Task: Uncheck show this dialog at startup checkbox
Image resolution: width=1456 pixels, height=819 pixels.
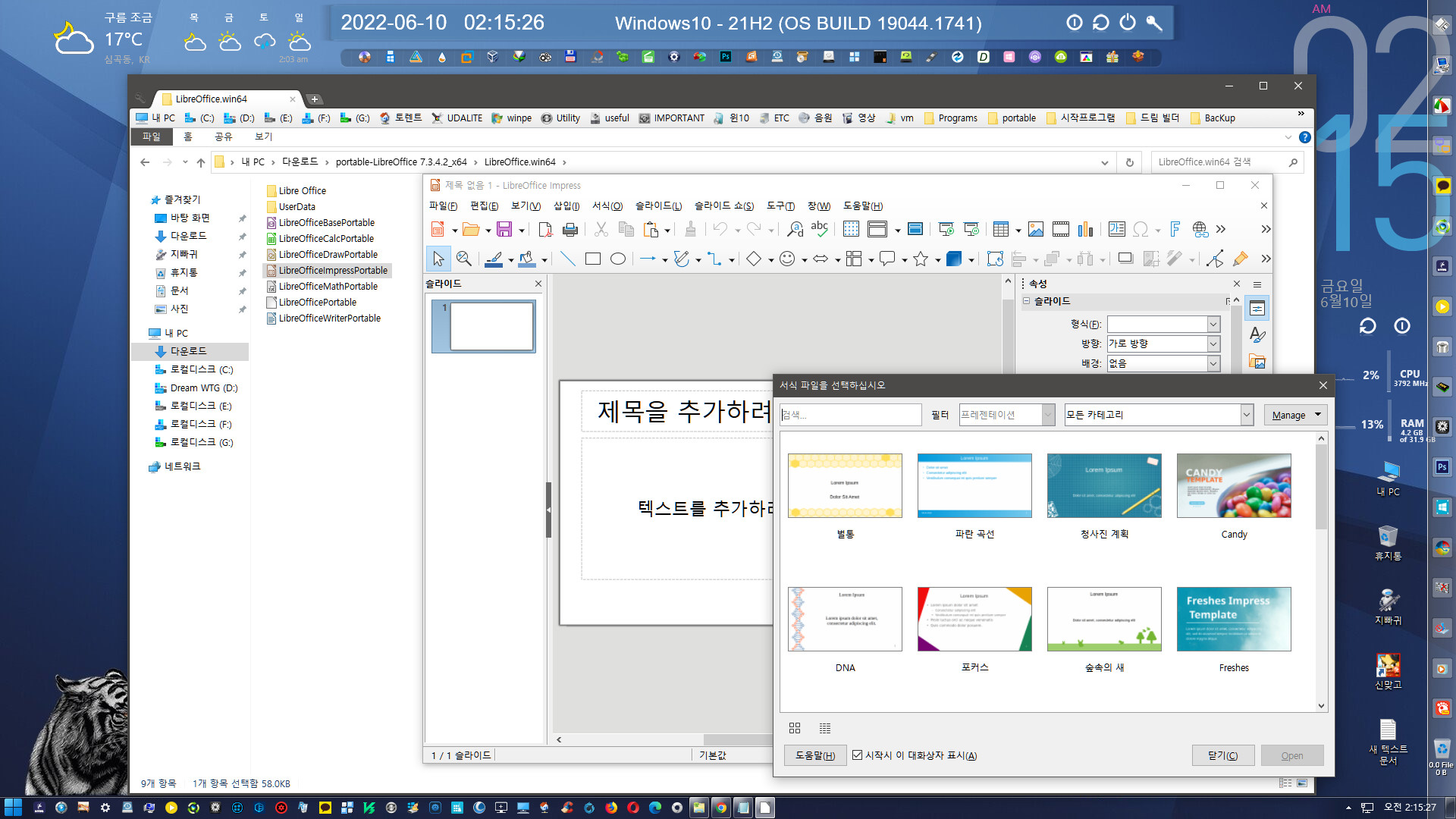Action: pos(858,755)
